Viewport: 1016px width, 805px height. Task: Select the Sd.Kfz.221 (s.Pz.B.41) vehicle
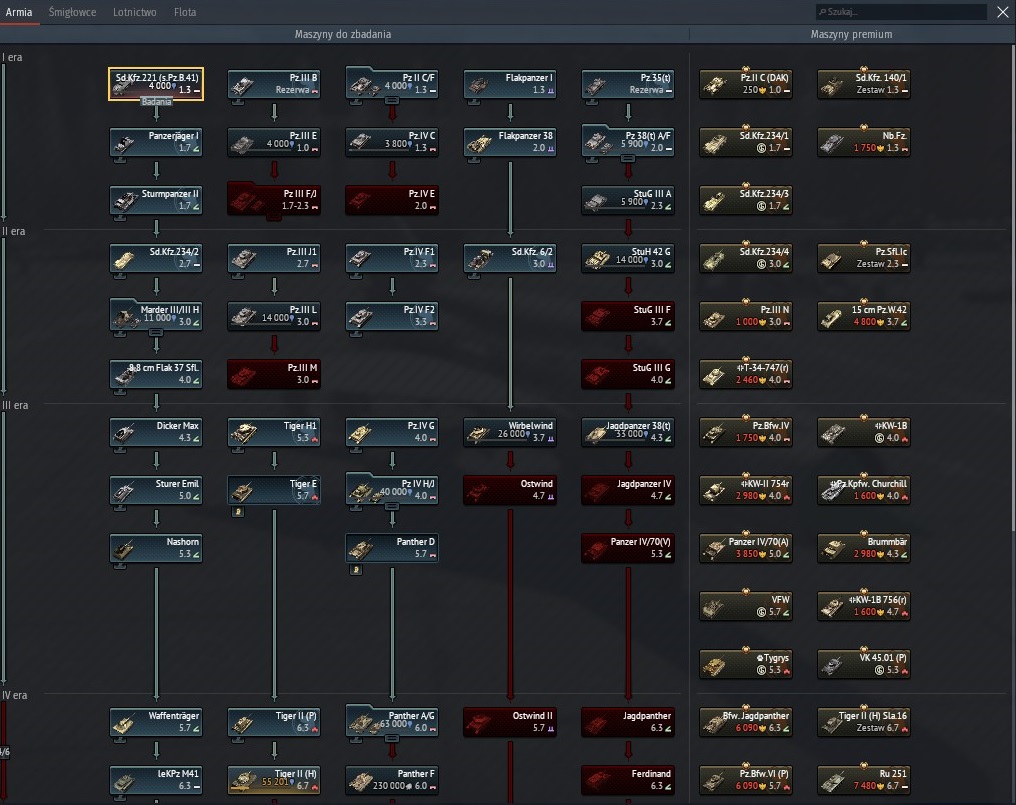(x=156, y=84)
